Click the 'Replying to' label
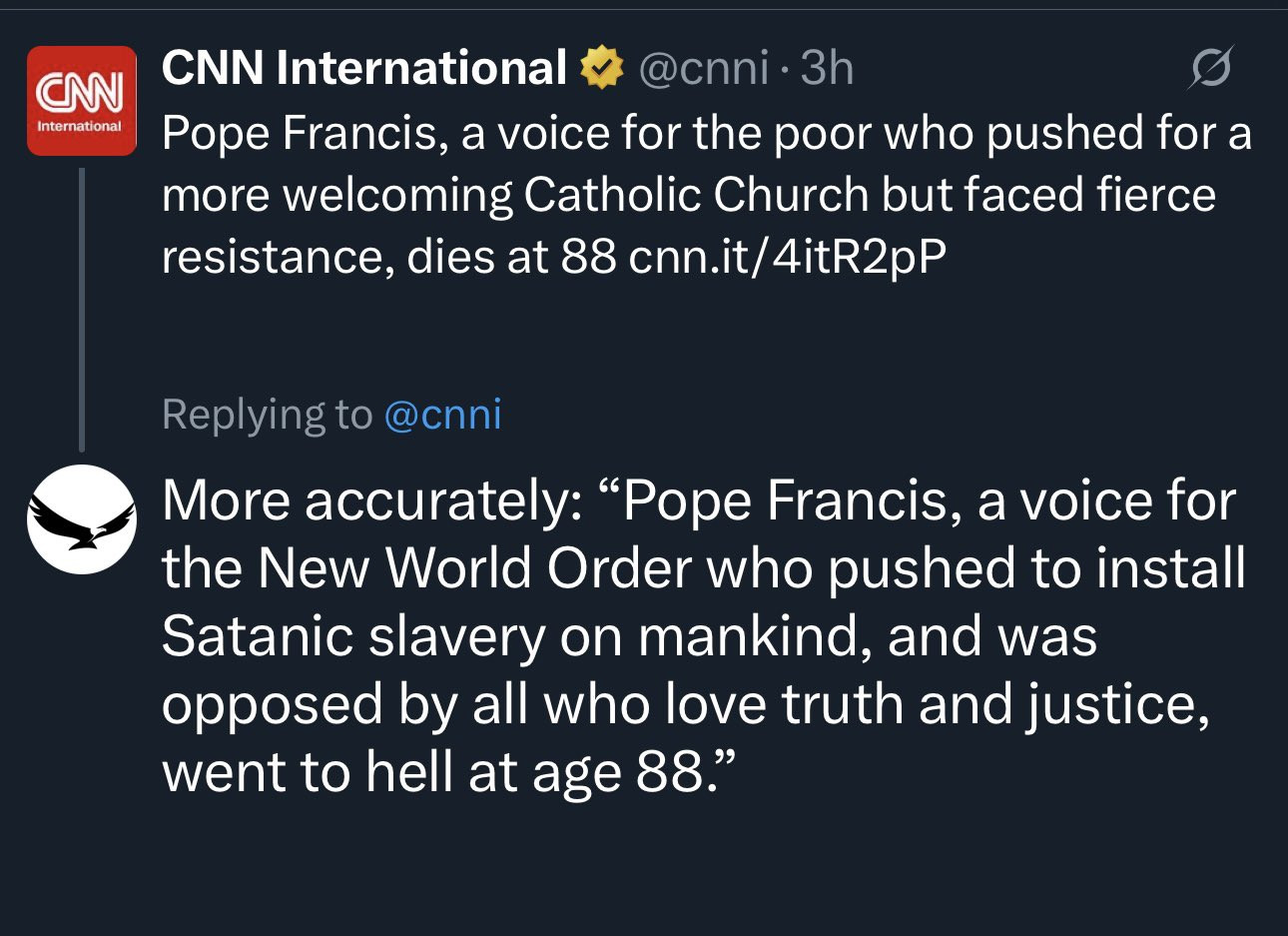The width and height of the screenshot is (1288, 936). point(267,415)
